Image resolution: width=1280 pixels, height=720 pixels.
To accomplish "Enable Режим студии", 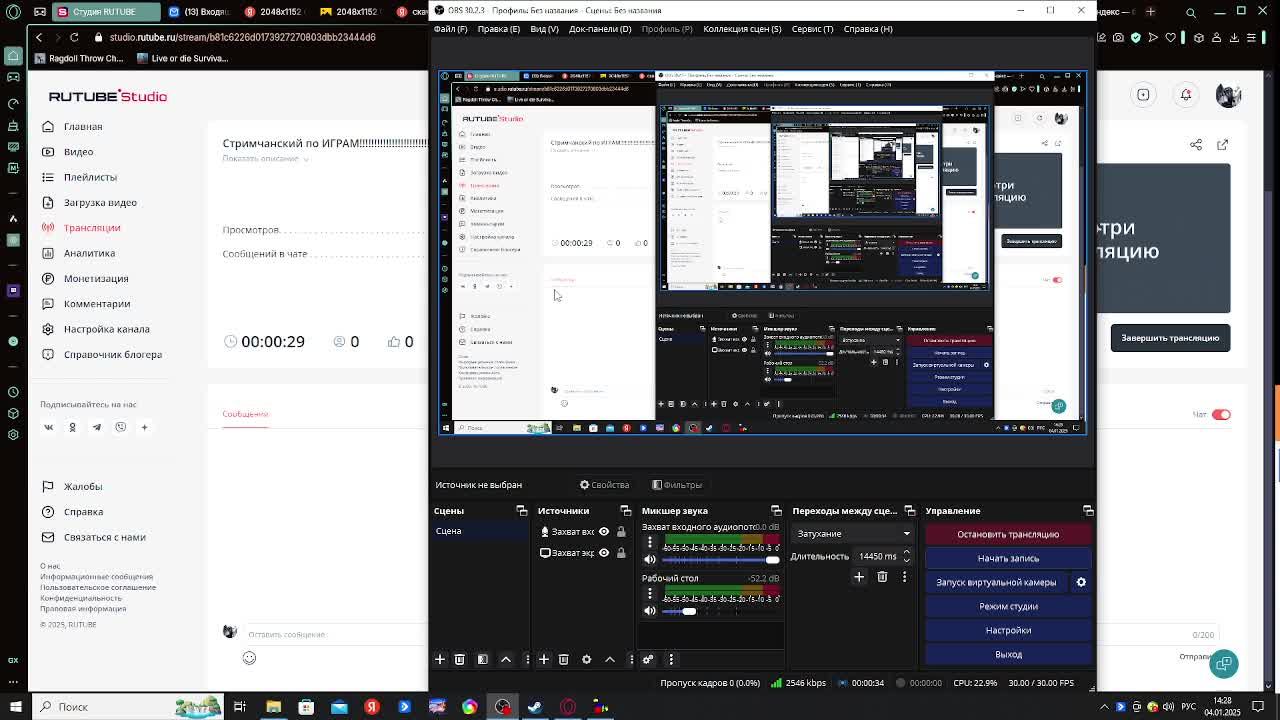I will tap(1008, 606).
